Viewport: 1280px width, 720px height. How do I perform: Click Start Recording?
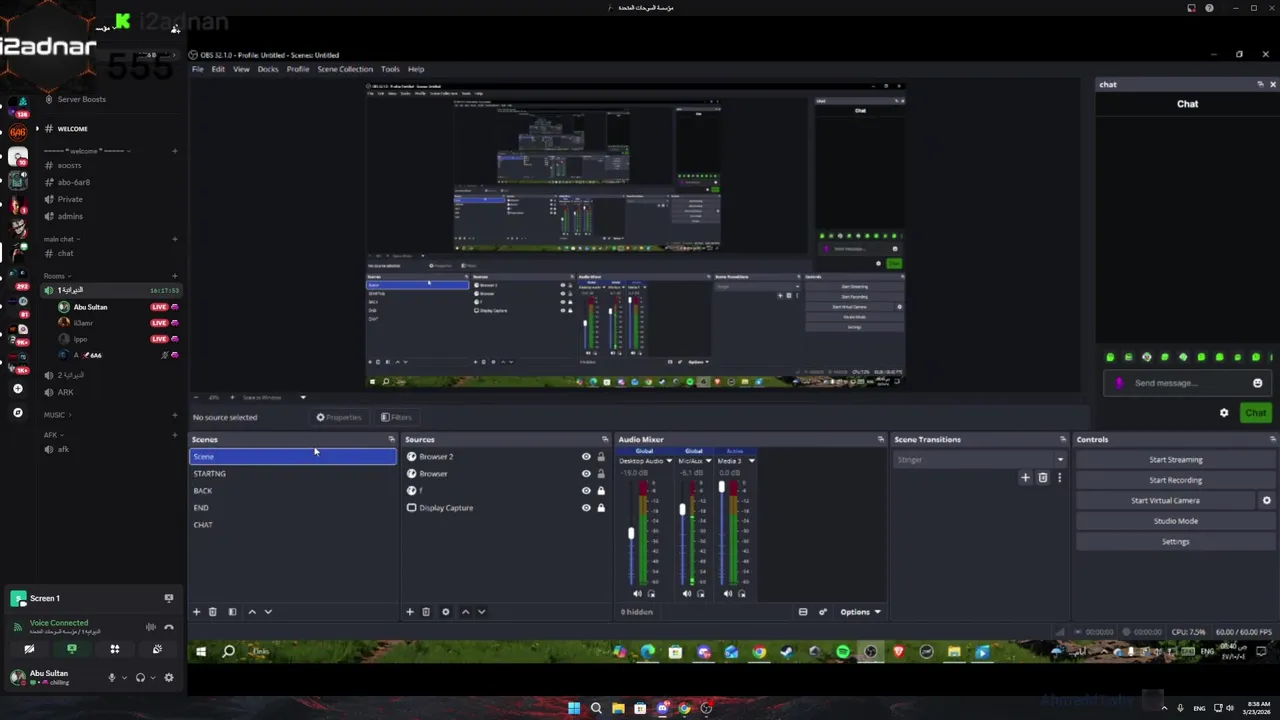(x=1176, y=480)
